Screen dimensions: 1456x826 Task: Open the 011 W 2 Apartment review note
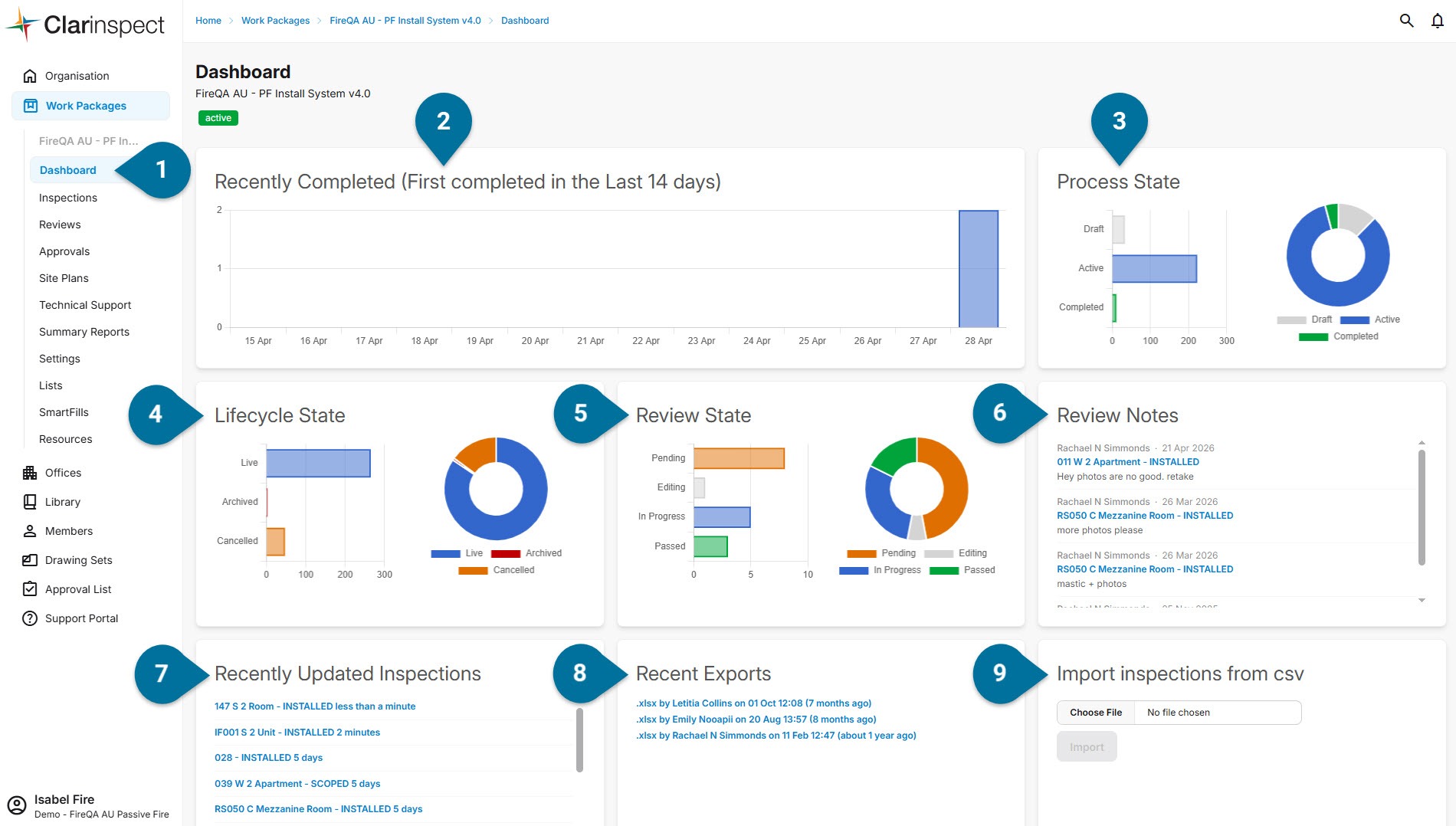click(1127, 462)
